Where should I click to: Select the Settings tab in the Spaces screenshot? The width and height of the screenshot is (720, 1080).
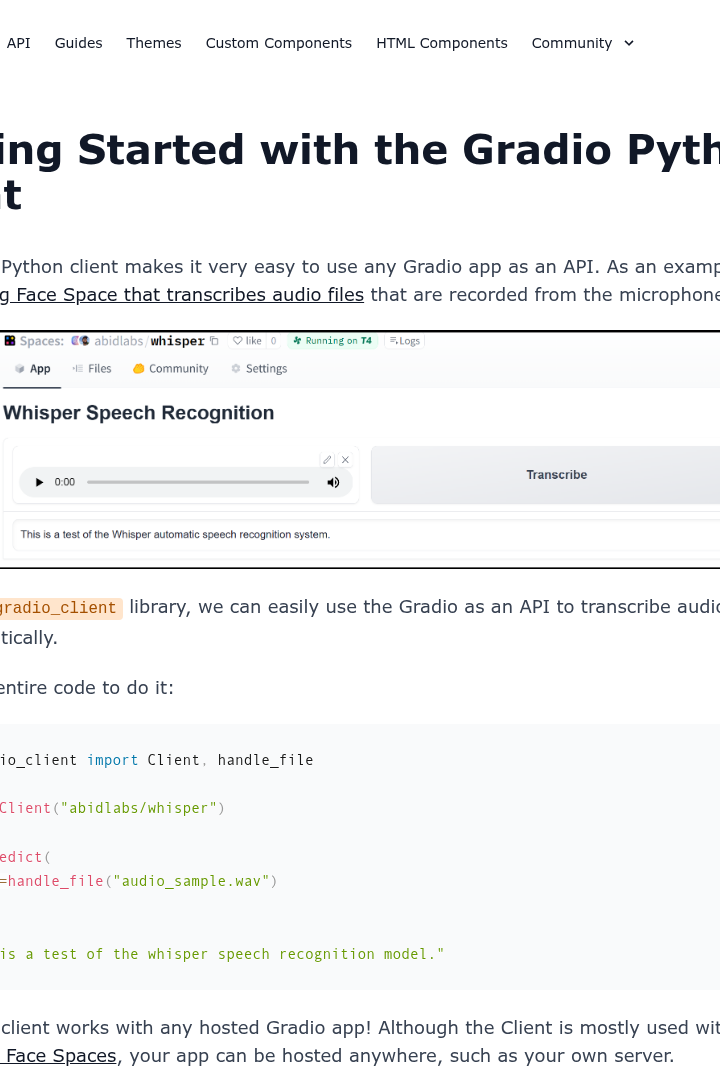pyautogui.click(x=259, y=368)
